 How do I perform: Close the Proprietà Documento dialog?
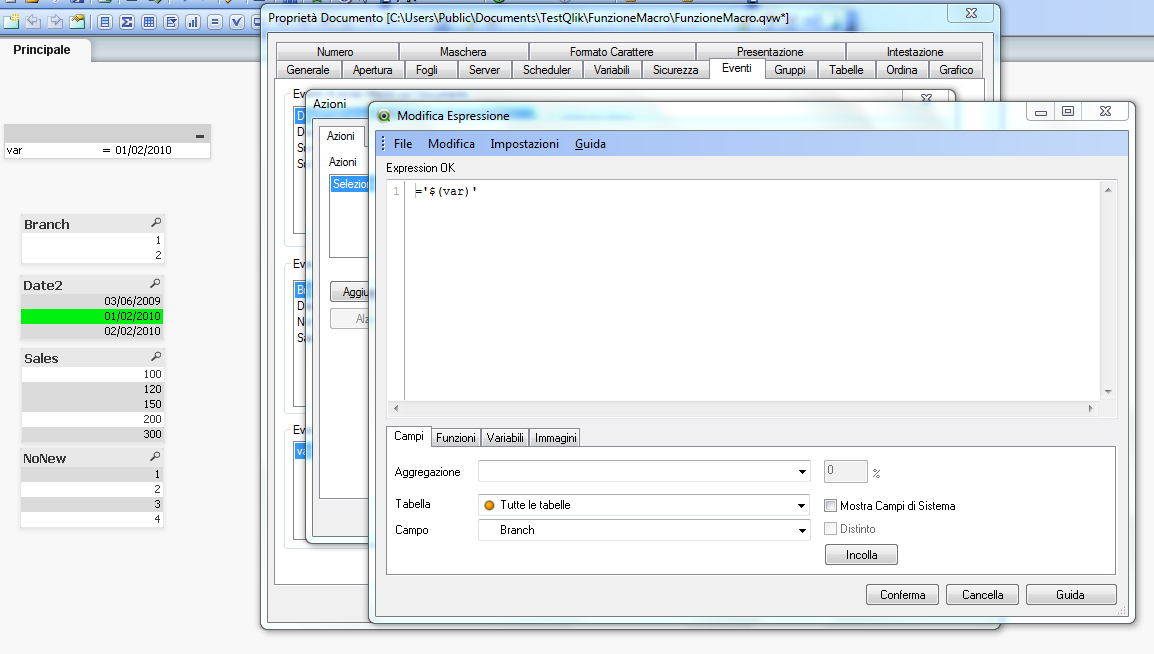[x=971, y=13]
